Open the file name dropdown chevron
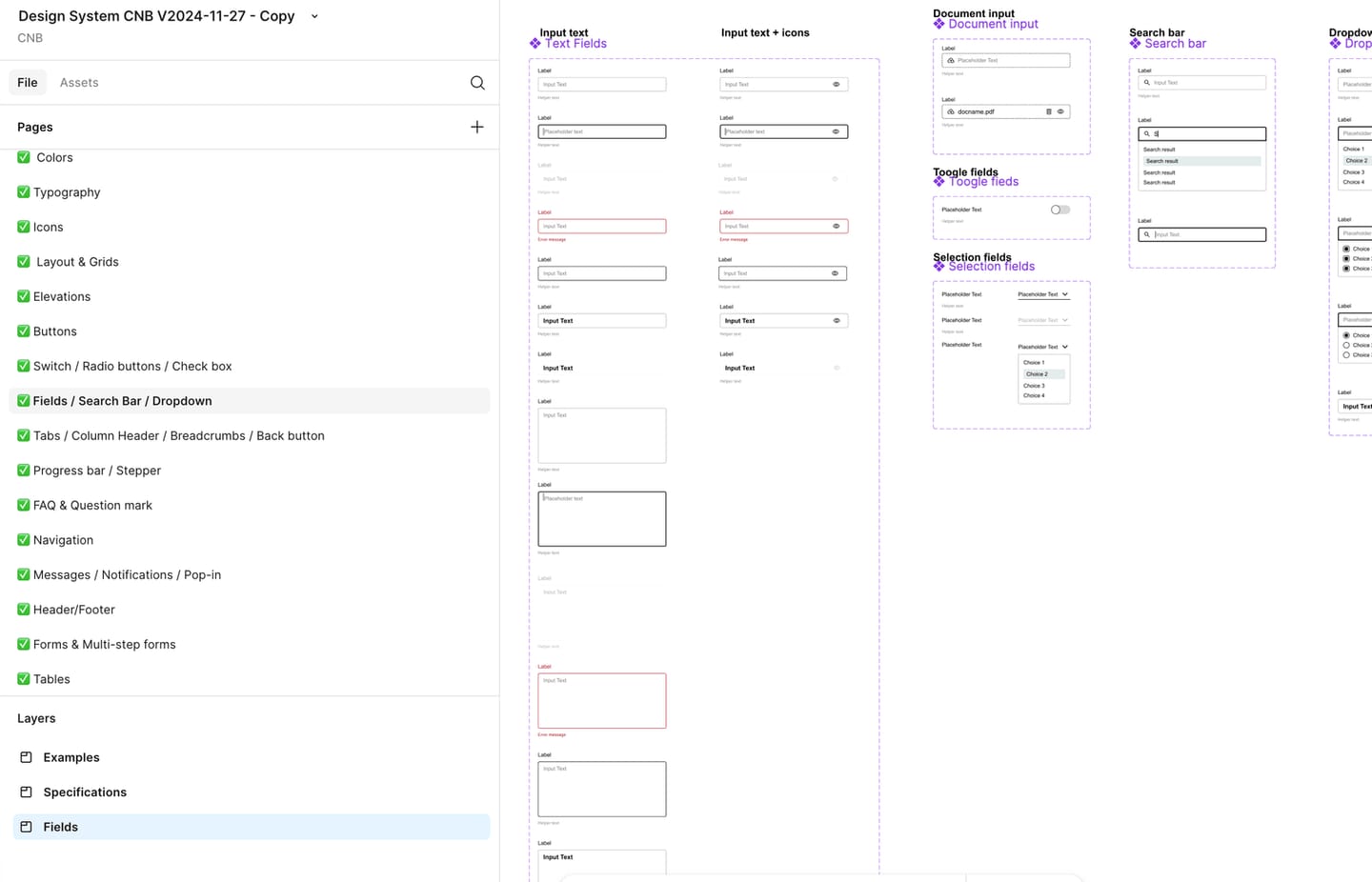This screenshot has width=1372, height=882. pos(314,16)
